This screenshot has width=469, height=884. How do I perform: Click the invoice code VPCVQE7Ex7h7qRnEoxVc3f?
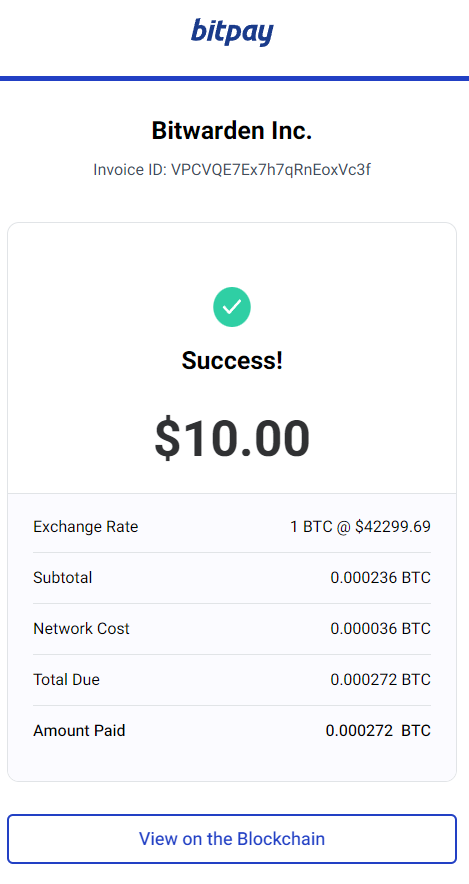[271, 170]
